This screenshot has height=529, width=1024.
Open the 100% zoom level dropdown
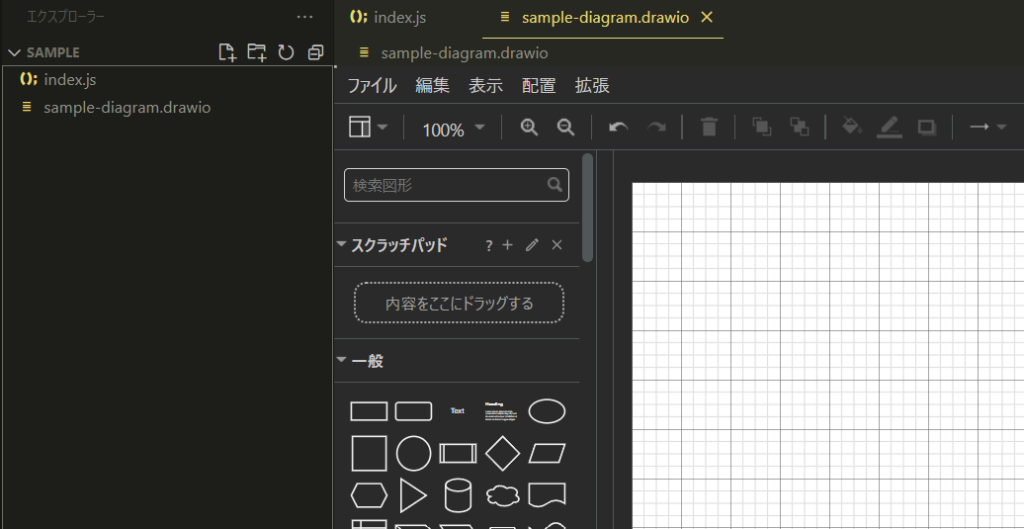[453, 129]
